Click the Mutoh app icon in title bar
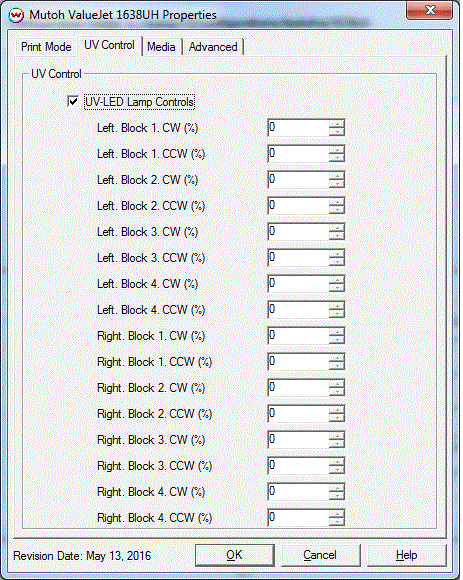463x580 pixels. [16, 16]
